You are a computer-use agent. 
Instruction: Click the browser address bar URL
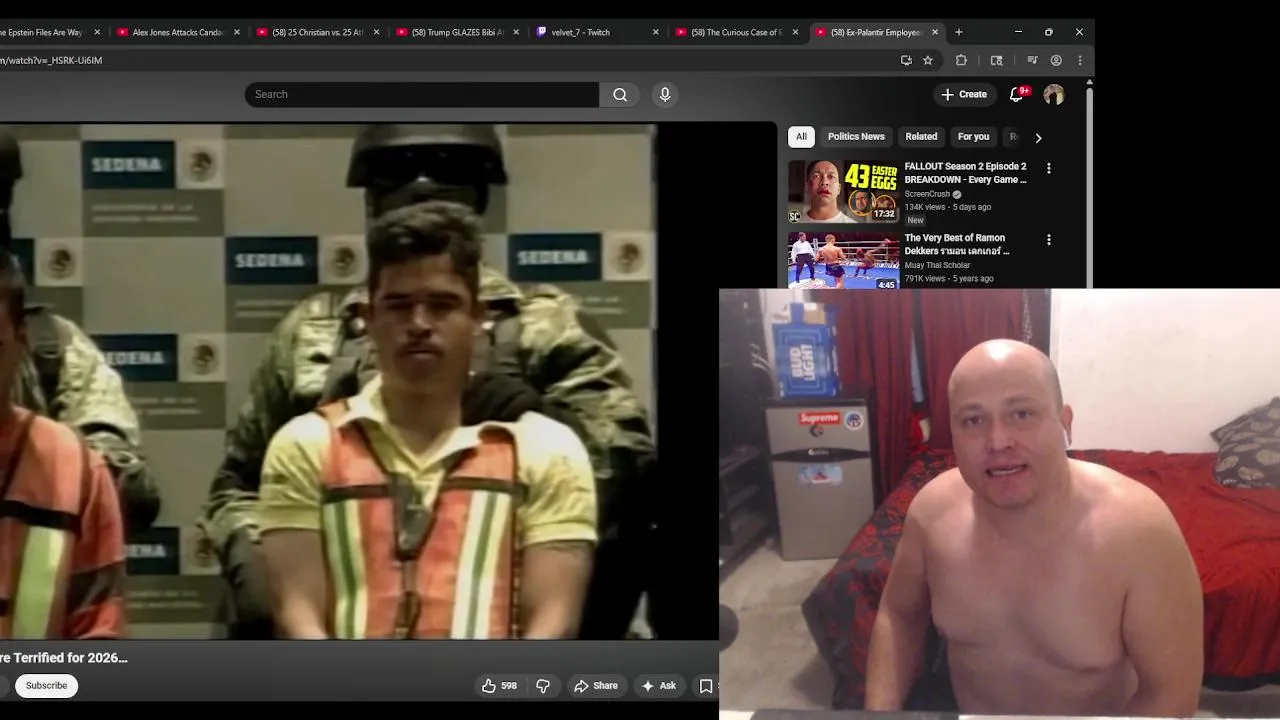pos(50,60)
